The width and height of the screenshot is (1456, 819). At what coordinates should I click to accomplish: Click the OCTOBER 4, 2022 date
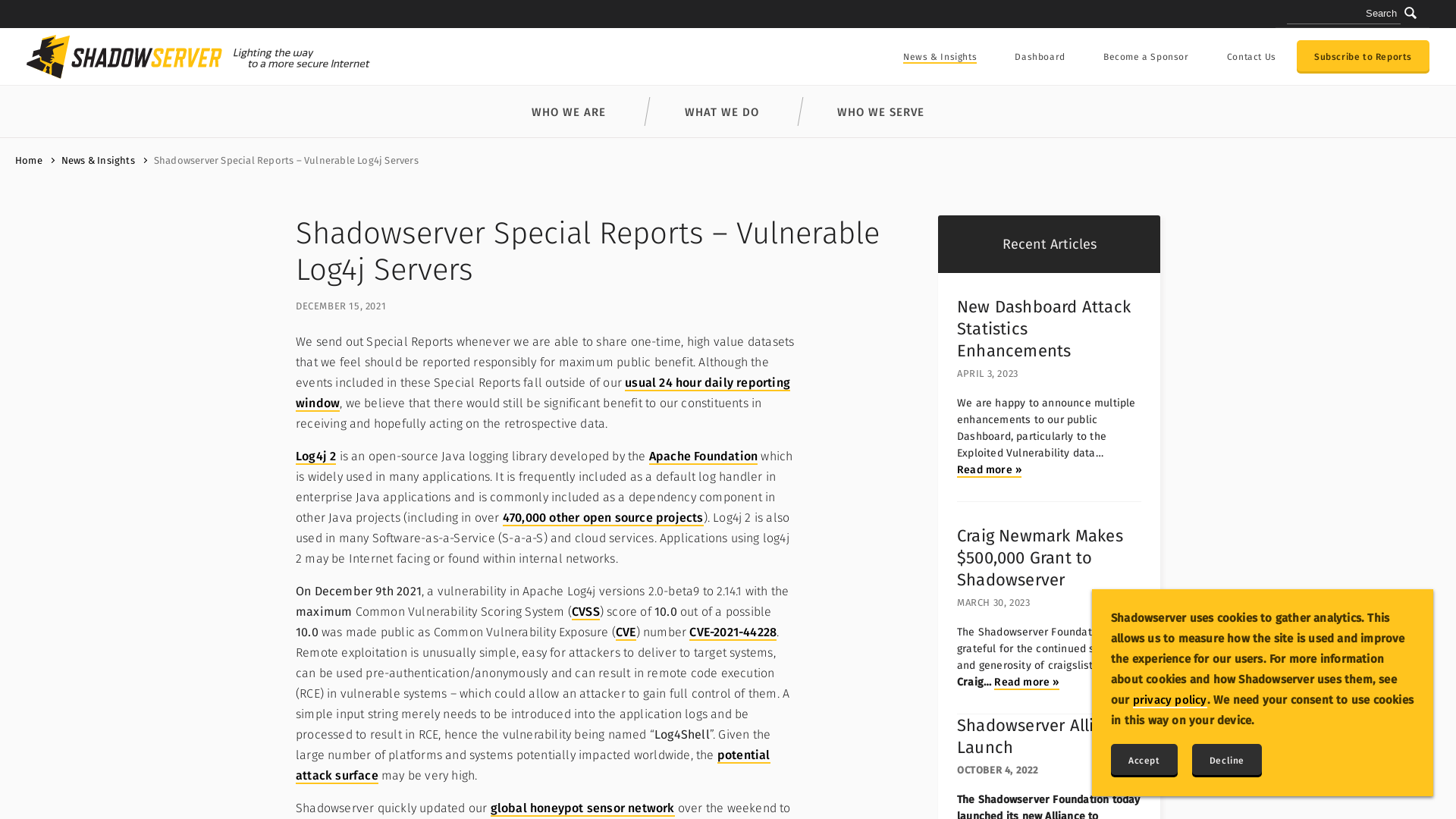pos(997,770)
